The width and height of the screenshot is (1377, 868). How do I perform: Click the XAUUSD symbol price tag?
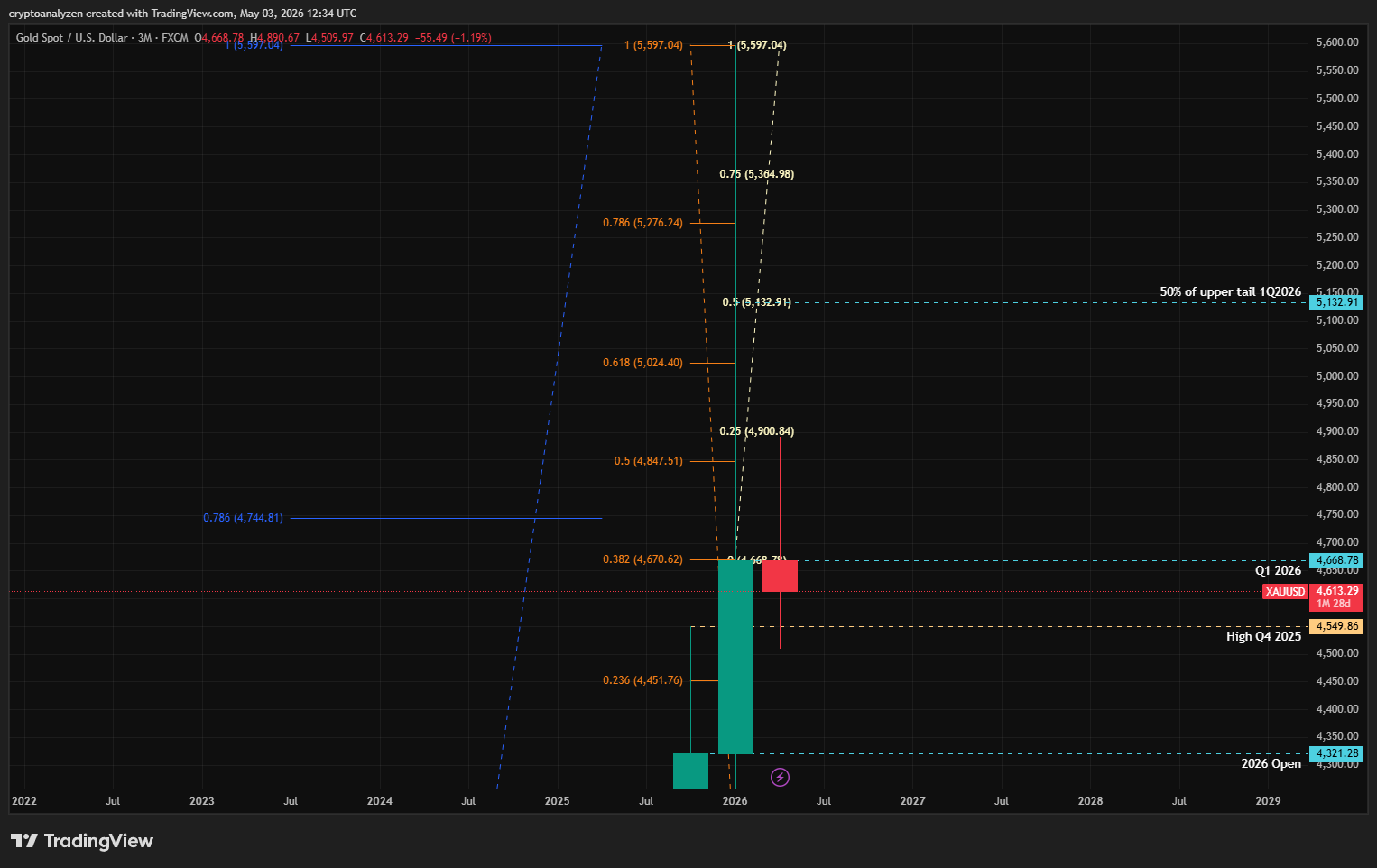pyautogui.click(x=1285, y=592)
